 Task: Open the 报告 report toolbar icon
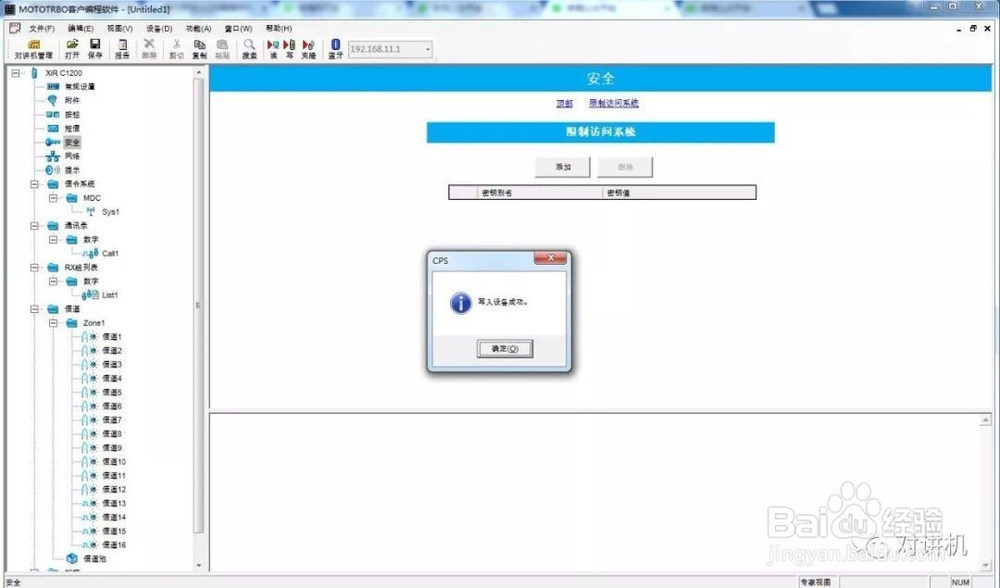pos(122,49)
